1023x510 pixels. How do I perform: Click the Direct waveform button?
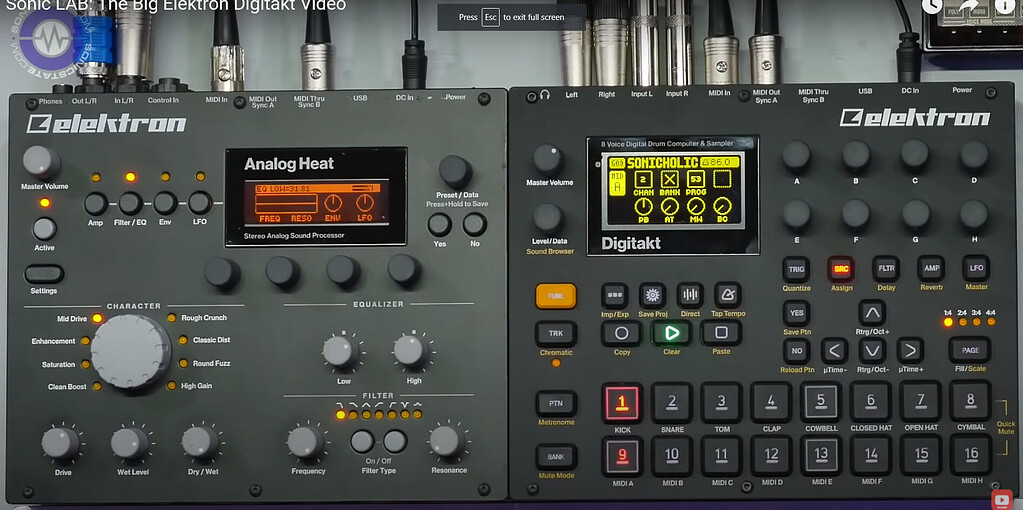690,295
